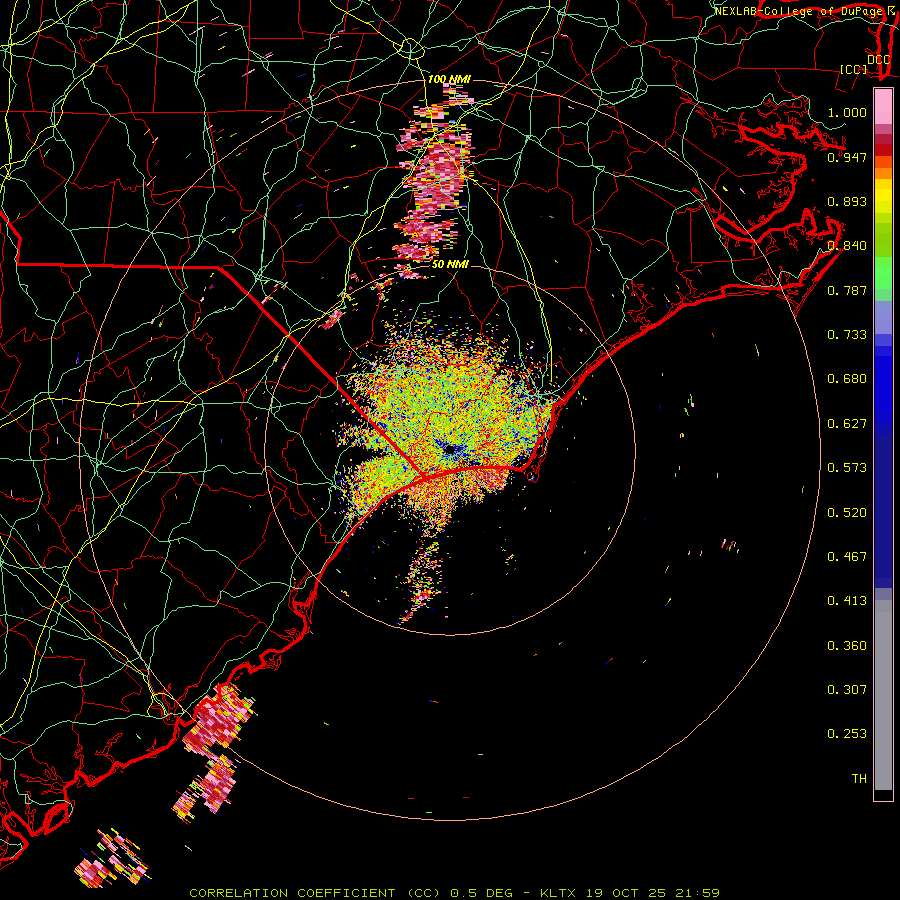Click the 0.413 scale value
Screen dimensions: 900x900
coord(847,600)
